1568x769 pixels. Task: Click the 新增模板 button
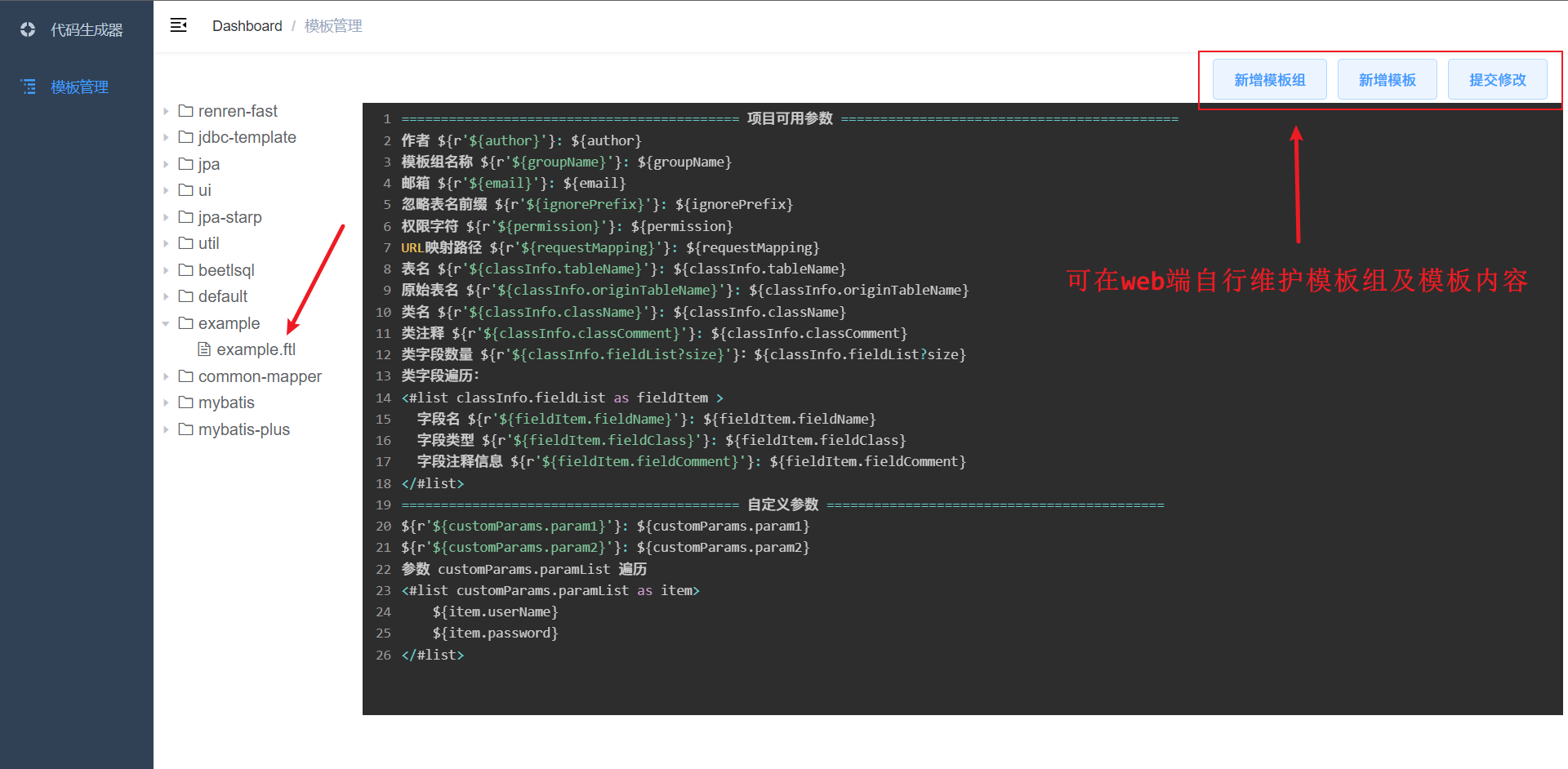coord(1387,79)
